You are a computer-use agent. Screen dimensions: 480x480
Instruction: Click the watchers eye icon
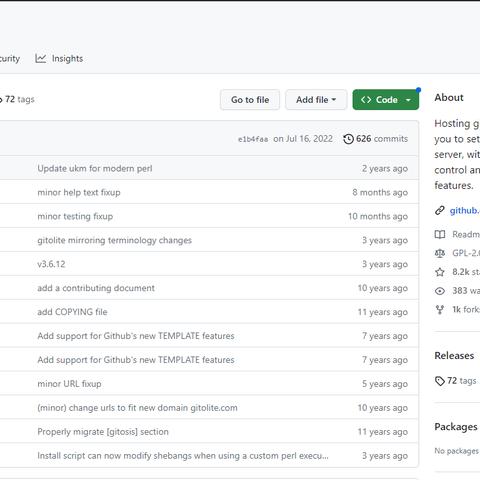point(440,291)
